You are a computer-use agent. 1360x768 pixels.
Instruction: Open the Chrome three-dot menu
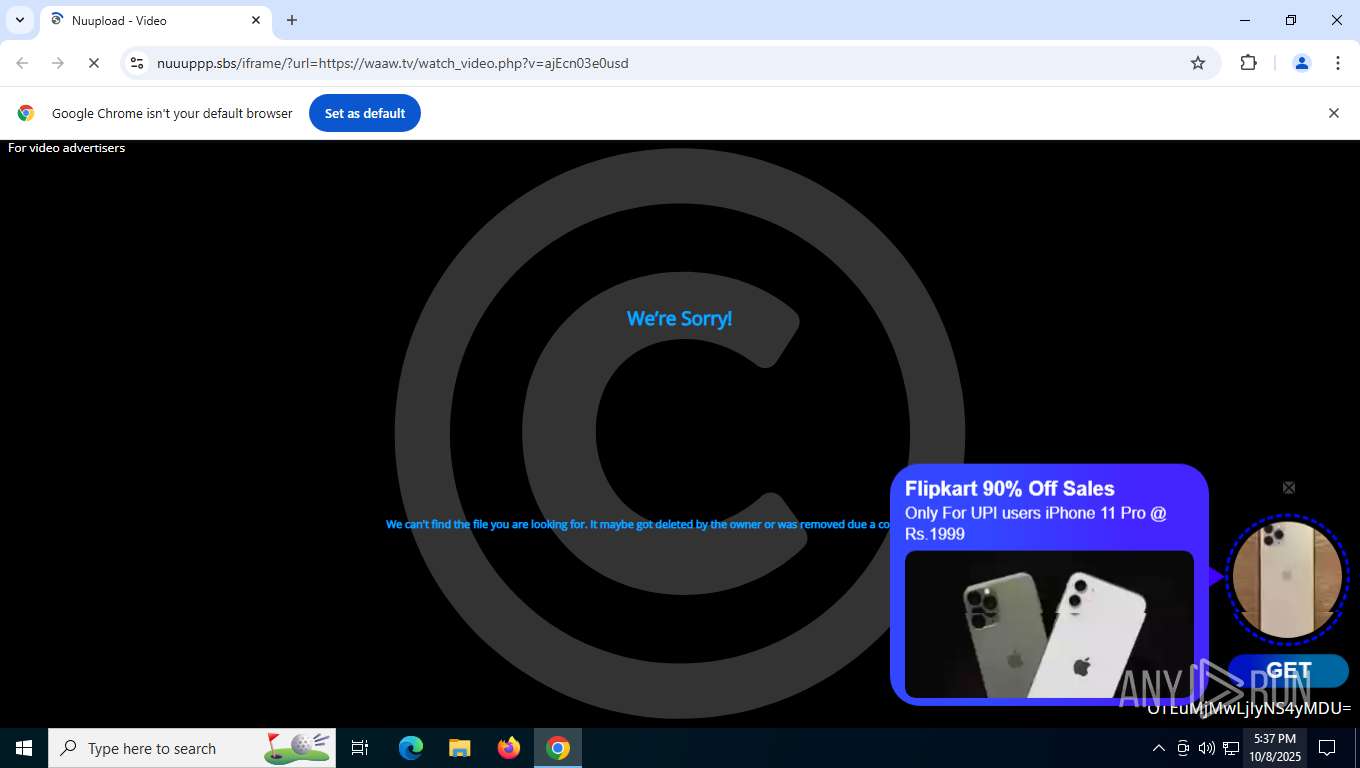point(1338,63)
